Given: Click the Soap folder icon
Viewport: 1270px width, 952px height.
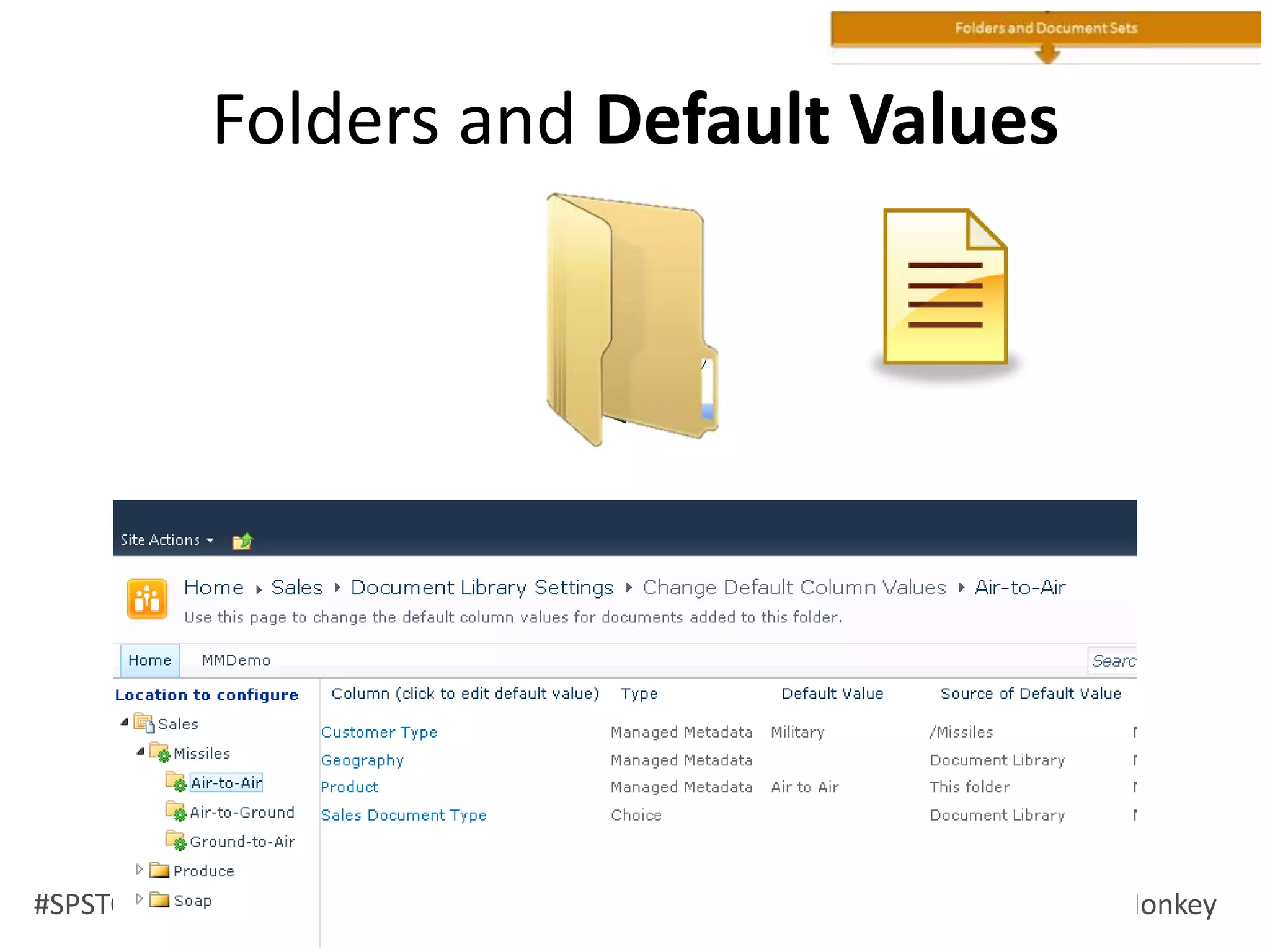Looking at the screenshot, I should [x=160, y=900].
